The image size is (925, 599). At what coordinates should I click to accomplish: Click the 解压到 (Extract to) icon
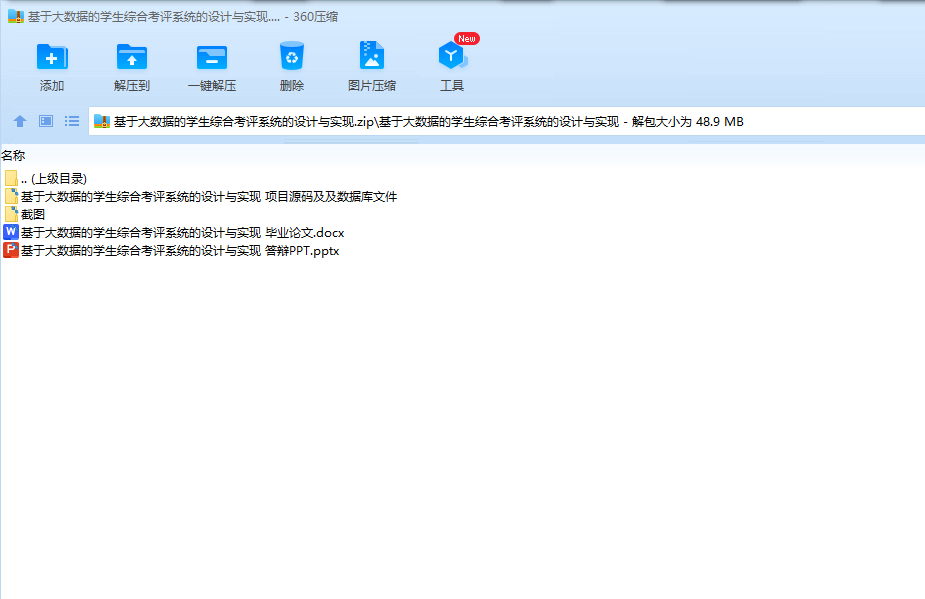coord(132,57)
